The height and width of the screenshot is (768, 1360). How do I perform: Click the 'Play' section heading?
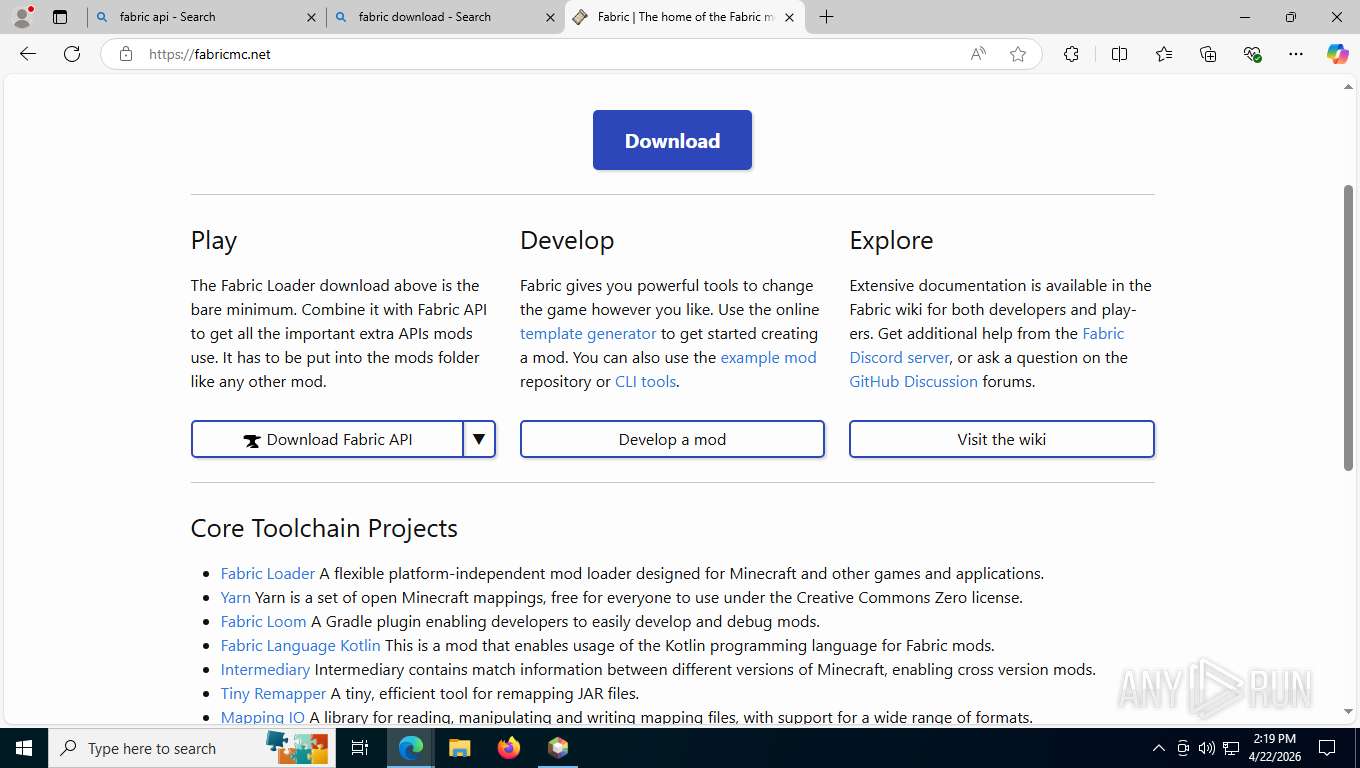pyautogui.click(x=214, y=241)
